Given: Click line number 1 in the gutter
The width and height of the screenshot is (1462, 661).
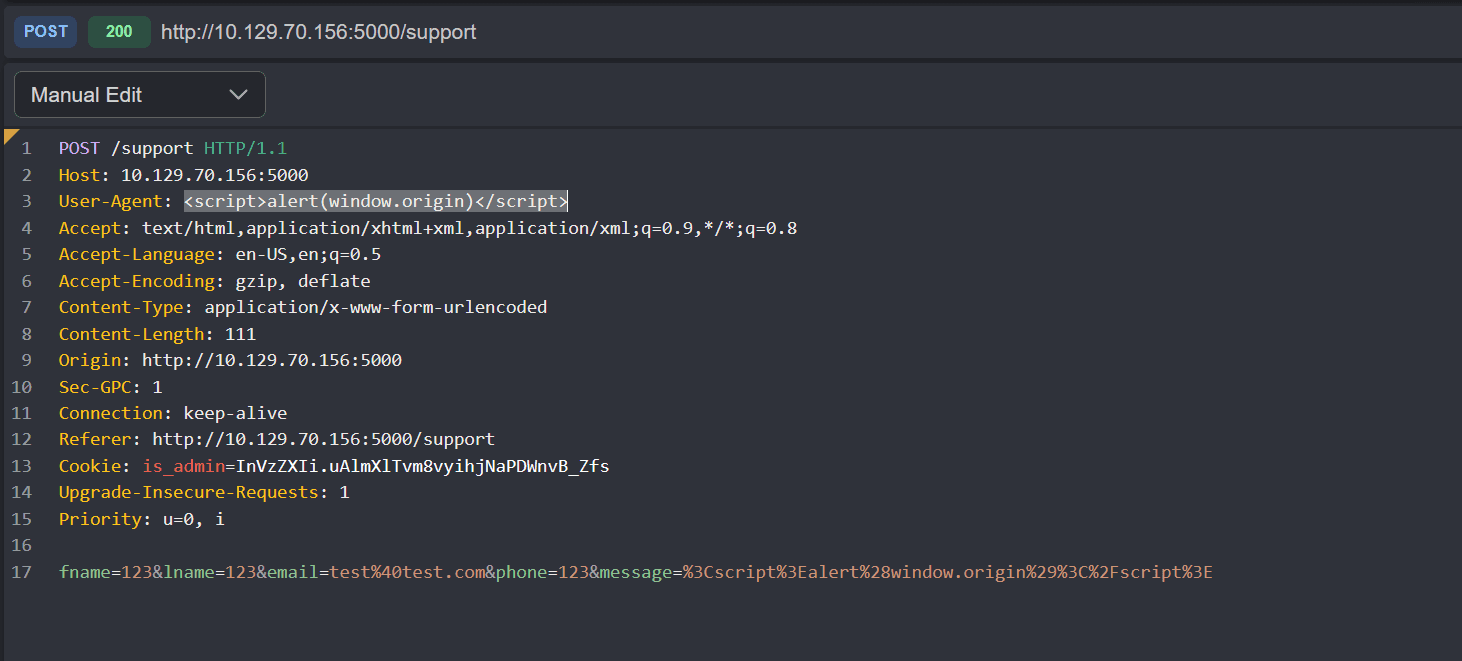Looking at the screenshot, I should [26, 147].
